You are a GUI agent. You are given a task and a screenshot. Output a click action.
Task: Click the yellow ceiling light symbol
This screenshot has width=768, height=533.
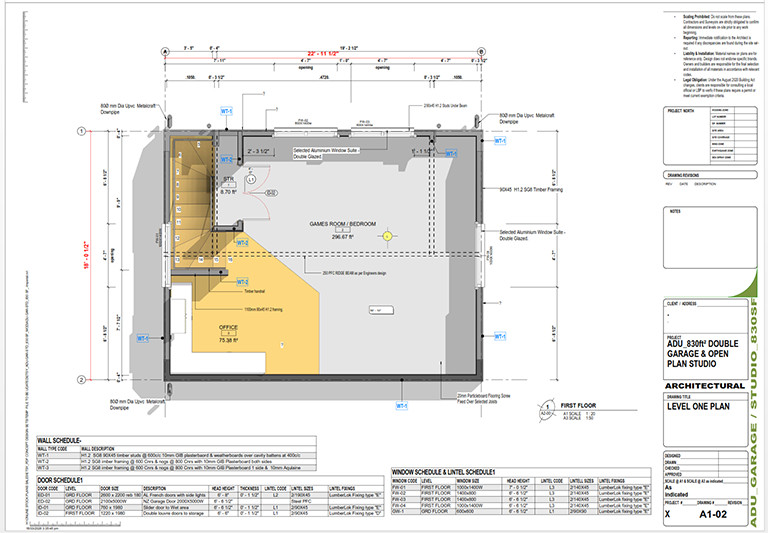(x=387, y=236)
